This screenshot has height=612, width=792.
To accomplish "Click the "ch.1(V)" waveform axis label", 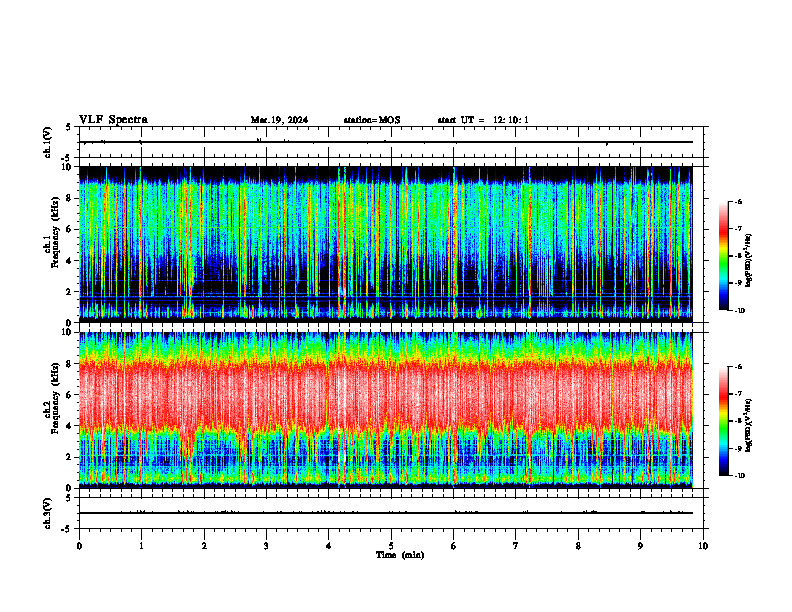I will pos(48,142).
